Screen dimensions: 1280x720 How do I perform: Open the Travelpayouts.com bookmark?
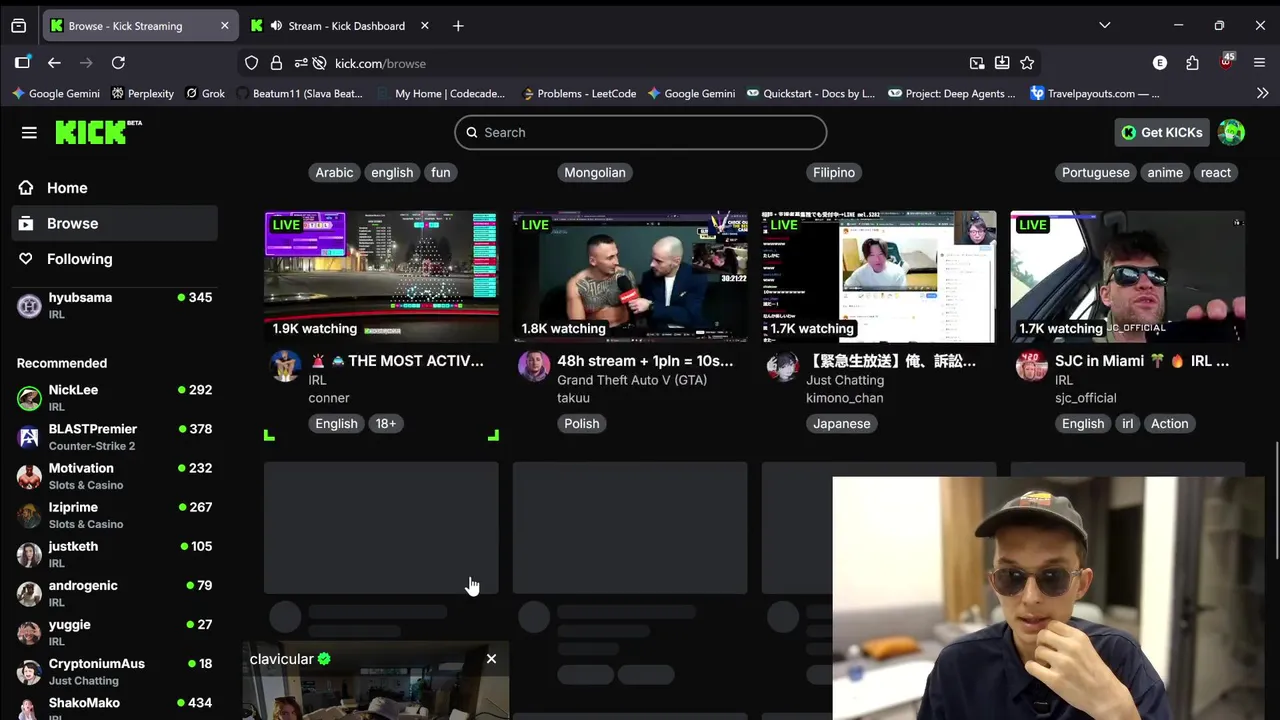pyautogui.click(x=1095, y=93)
